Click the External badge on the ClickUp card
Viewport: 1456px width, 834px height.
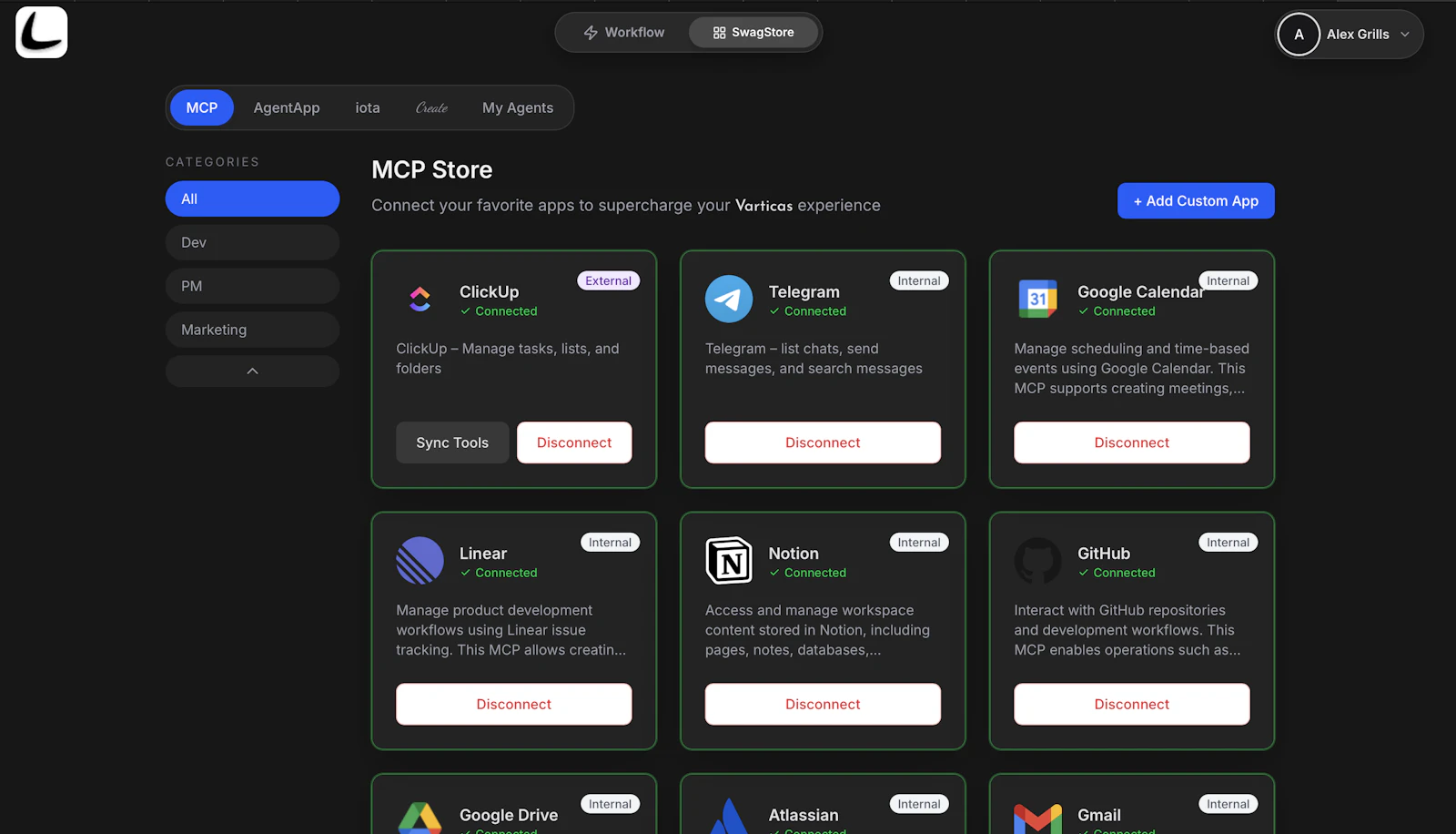[609, 280]
